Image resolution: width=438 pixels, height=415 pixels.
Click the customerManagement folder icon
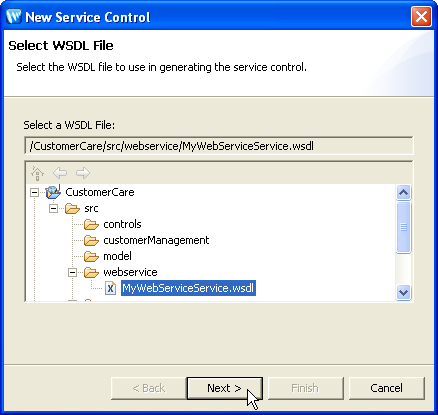point(91,241)
